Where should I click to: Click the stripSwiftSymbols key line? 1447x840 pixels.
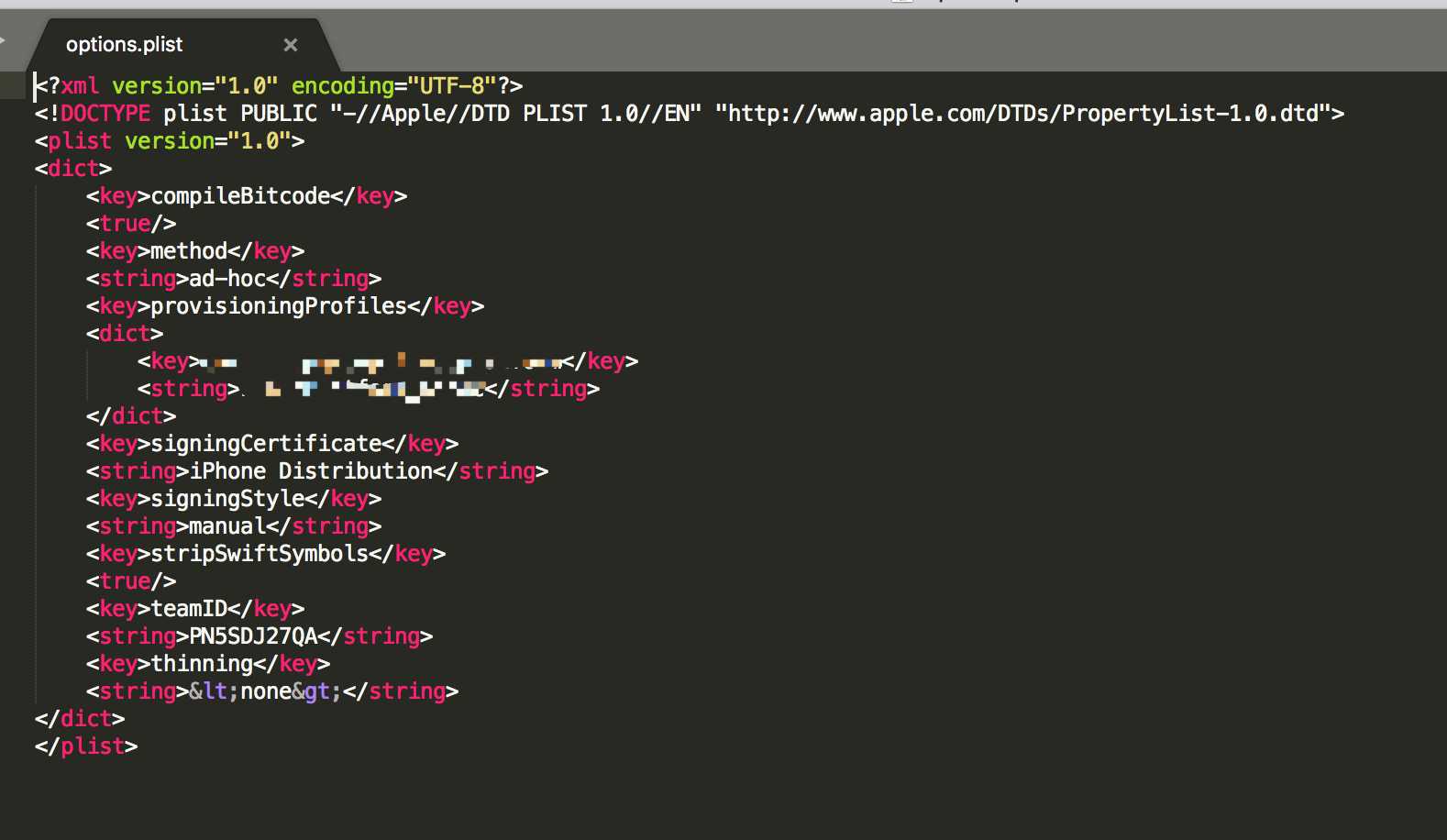(x=266, y=554)
